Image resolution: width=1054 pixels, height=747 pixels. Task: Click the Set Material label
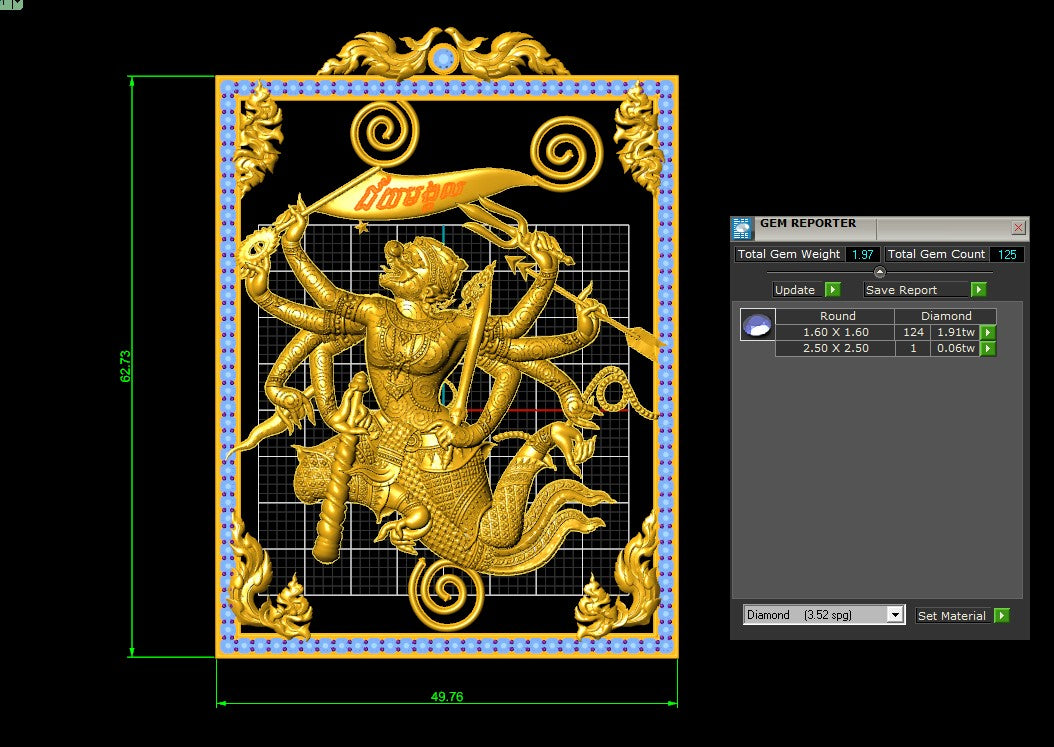(x=952, y=615)
